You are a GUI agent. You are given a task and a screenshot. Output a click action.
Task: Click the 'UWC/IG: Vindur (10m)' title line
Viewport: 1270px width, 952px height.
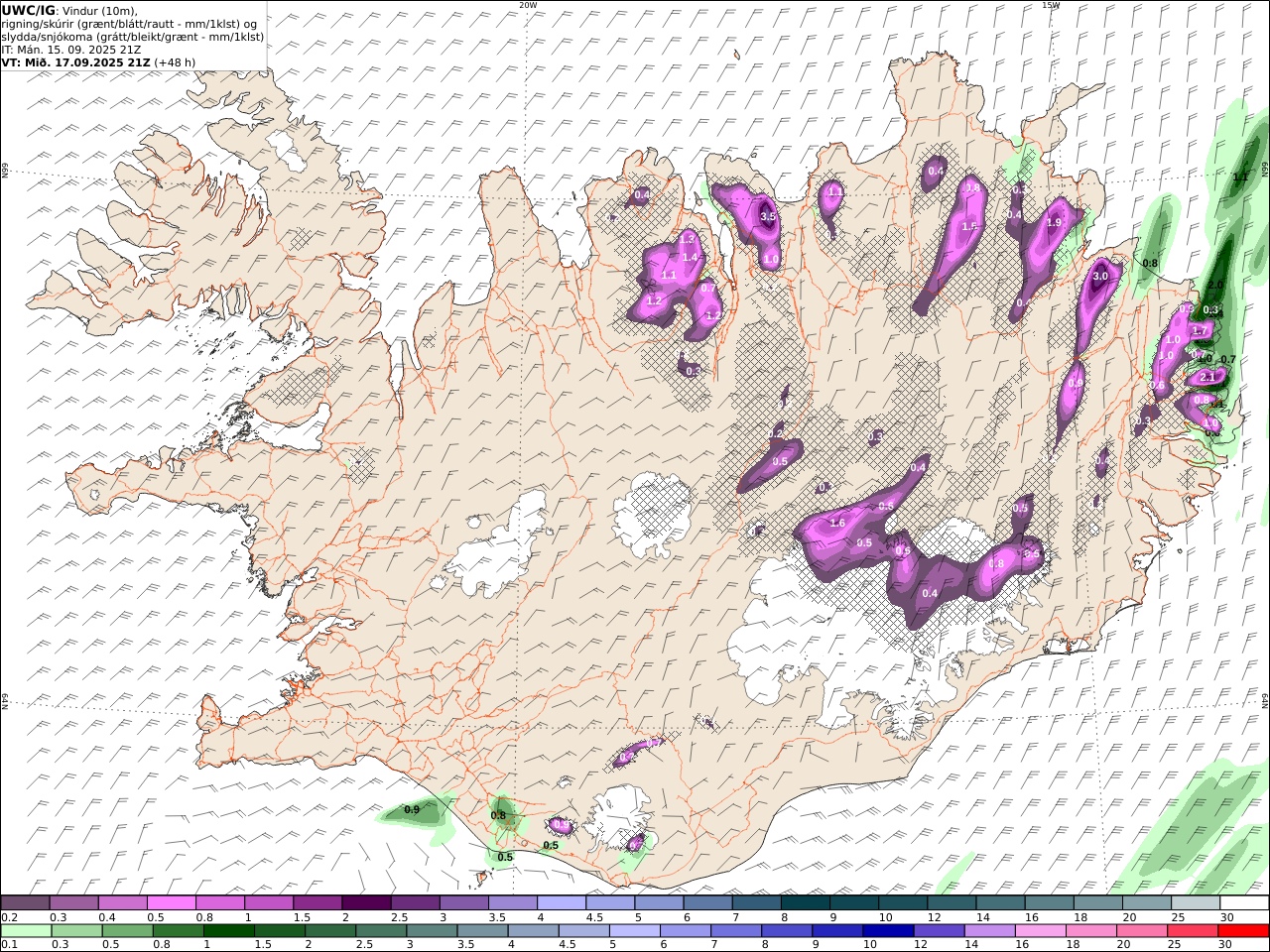[69, 10]
